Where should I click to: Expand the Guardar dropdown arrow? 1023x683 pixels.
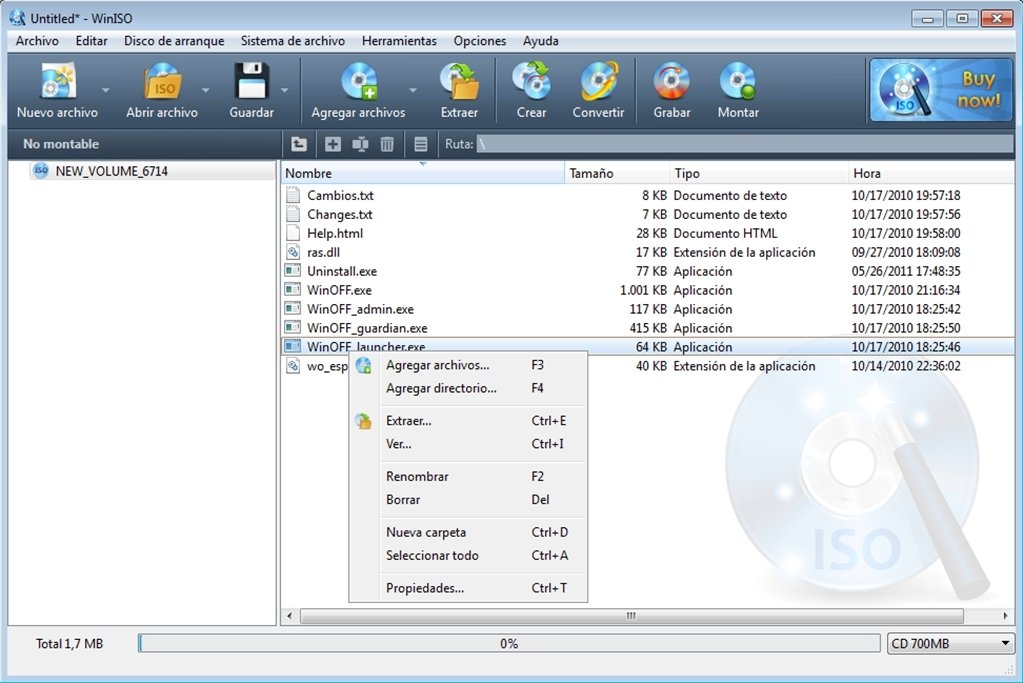coord(284,90)
